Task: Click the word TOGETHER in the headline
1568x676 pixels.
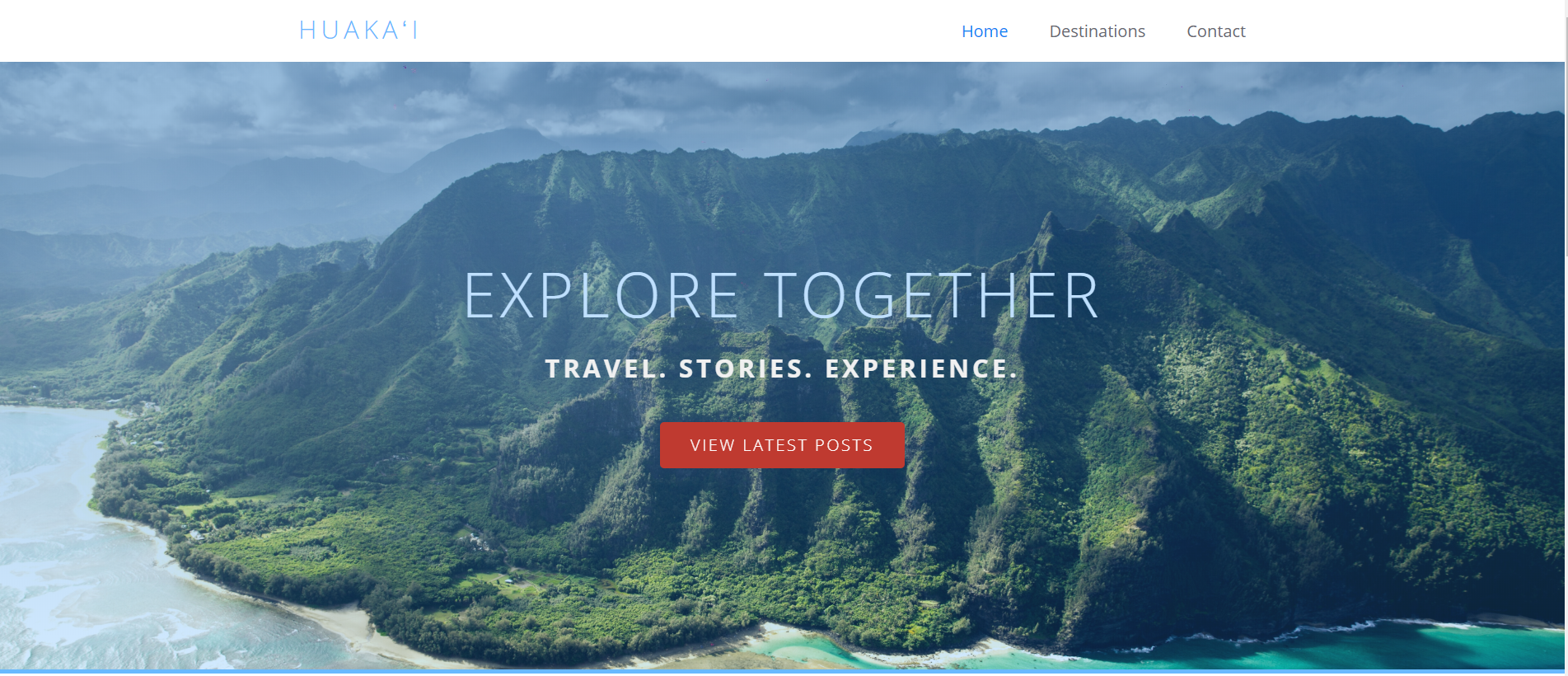Action: click(932, 296)
